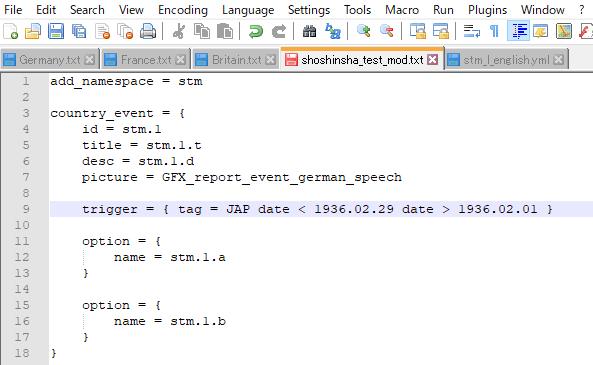The height and width of the screenshot is (365, 593).
Task: Open the Edit menu
Action: click(x=46, y=10)
